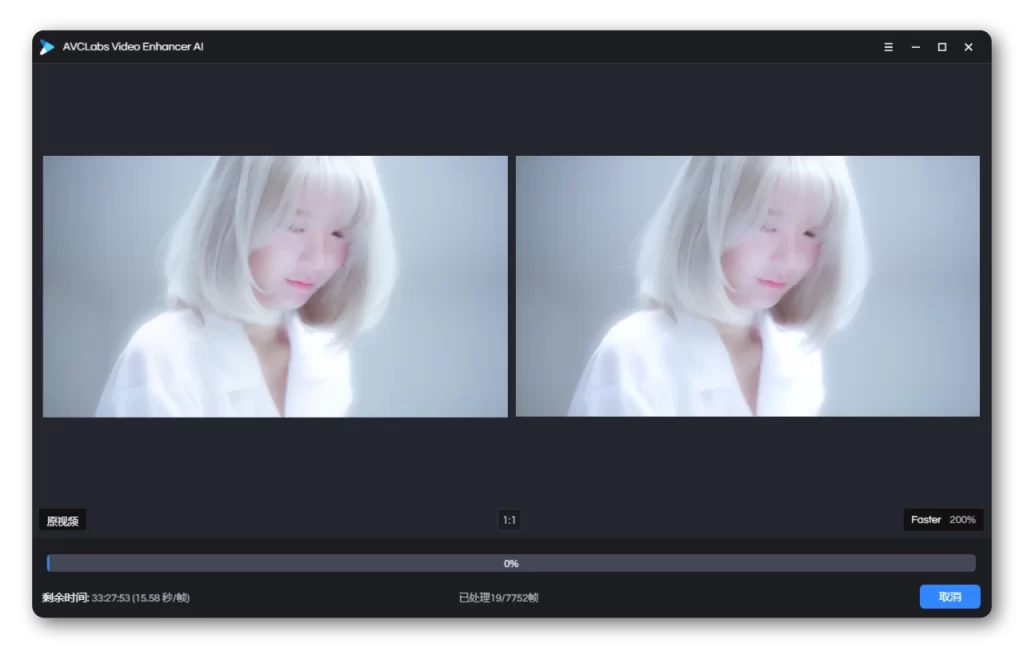The height and width of the screenshot is (648, 1024).
Task: Click the 剩余时间 remaining time text
Action: (x=65, y=598)
